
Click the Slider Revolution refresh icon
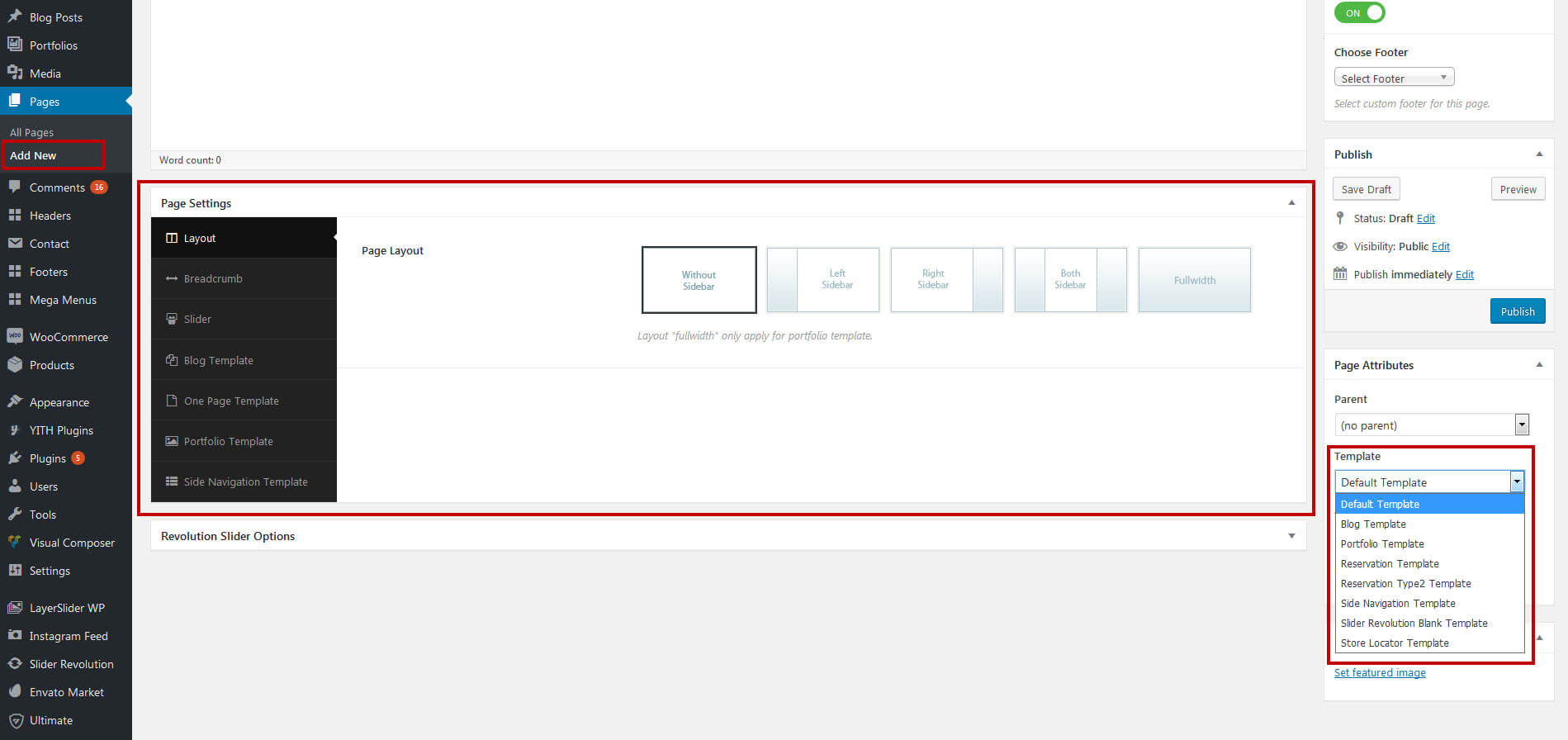[x=15, y=663]
